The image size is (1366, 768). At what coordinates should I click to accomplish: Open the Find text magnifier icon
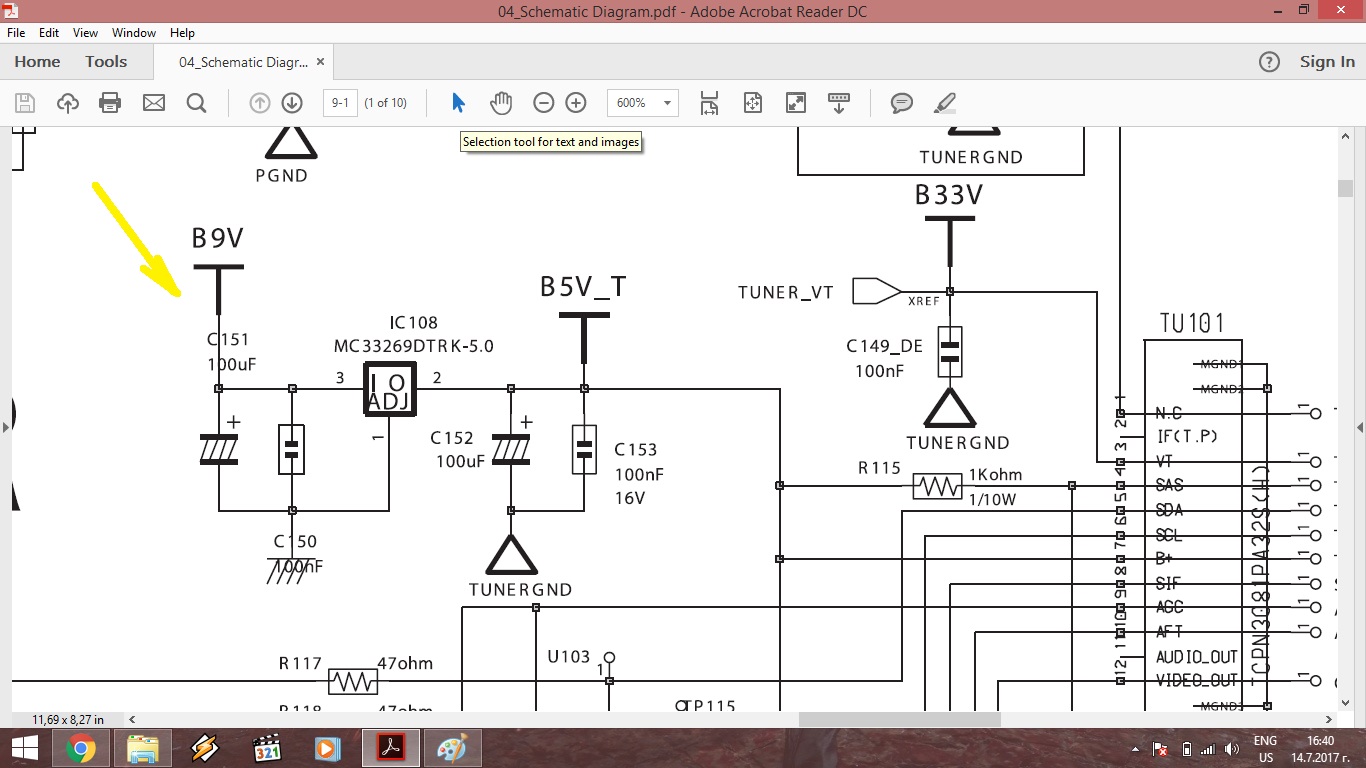coord(196,103)
